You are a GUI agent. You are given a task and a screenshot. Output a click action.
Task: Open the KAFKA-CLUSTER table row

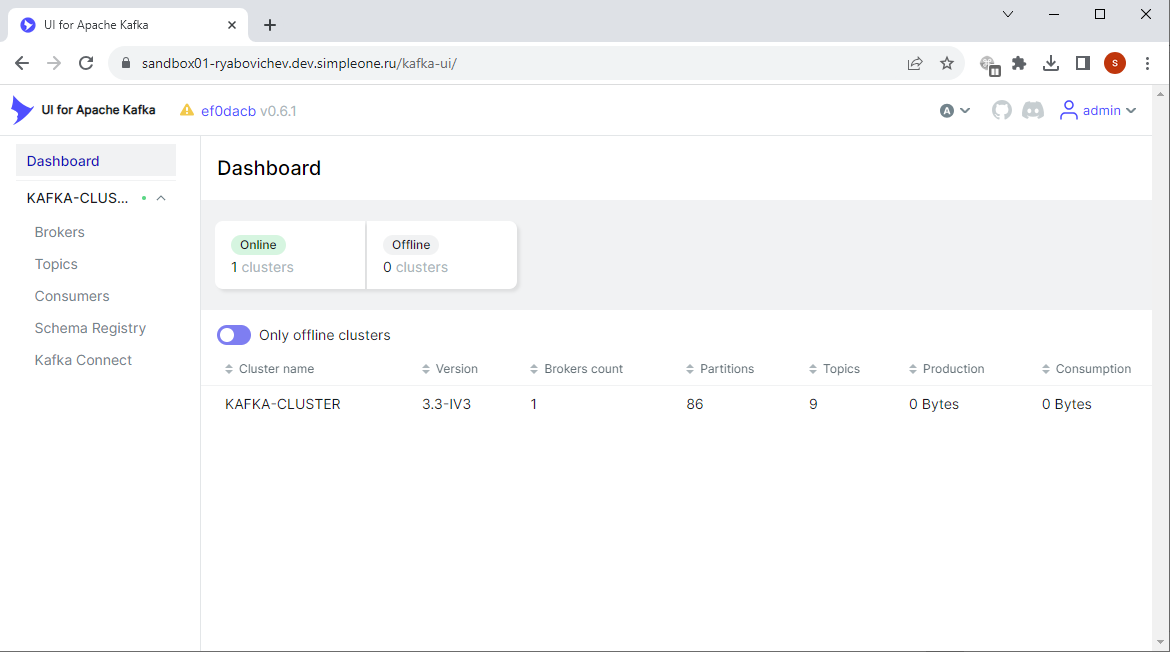(283, 404)
